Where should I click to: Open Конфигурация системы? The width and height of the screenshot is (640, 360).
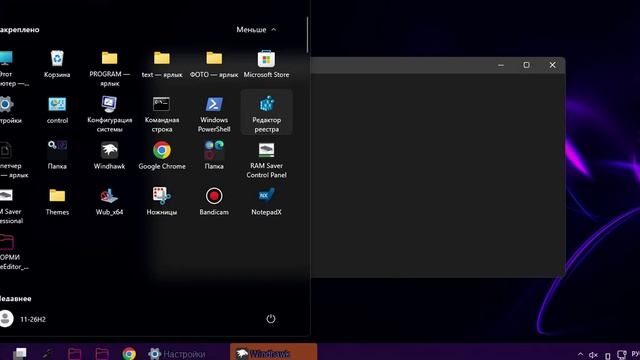point(109,114)
